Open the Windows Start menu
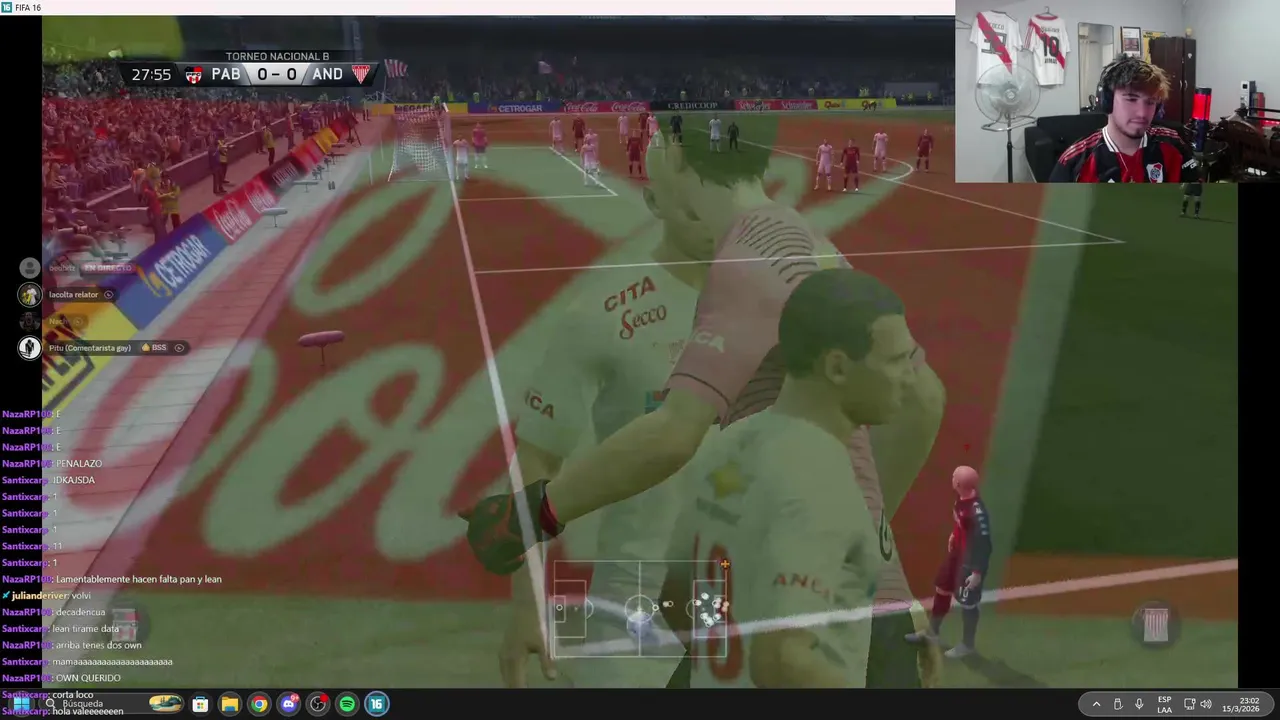This screenshot has height=720, width=1280. tap(20, 704)
